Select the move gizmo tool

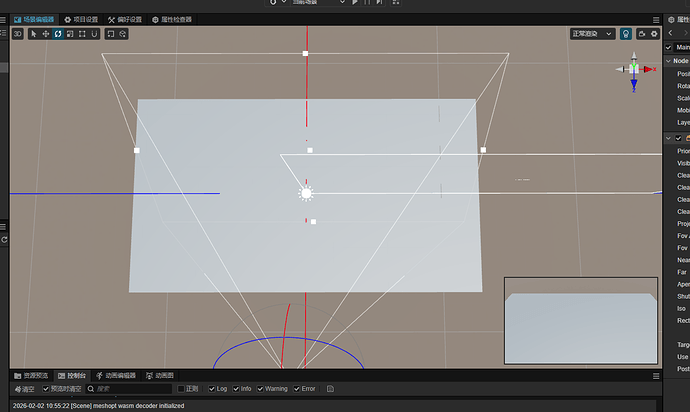tap(46, 34)
